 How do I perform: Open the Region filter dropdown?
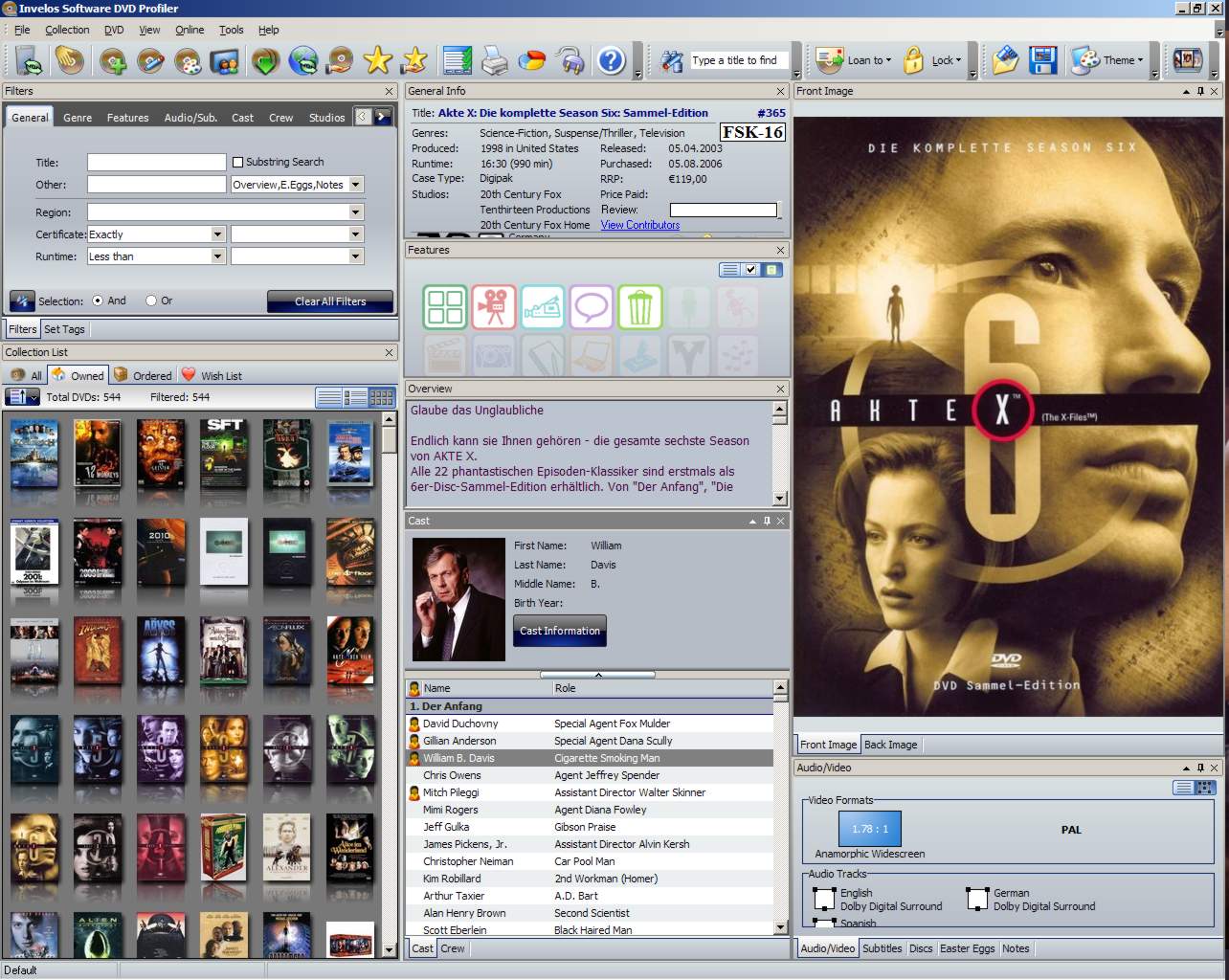(x=356, y=212)
